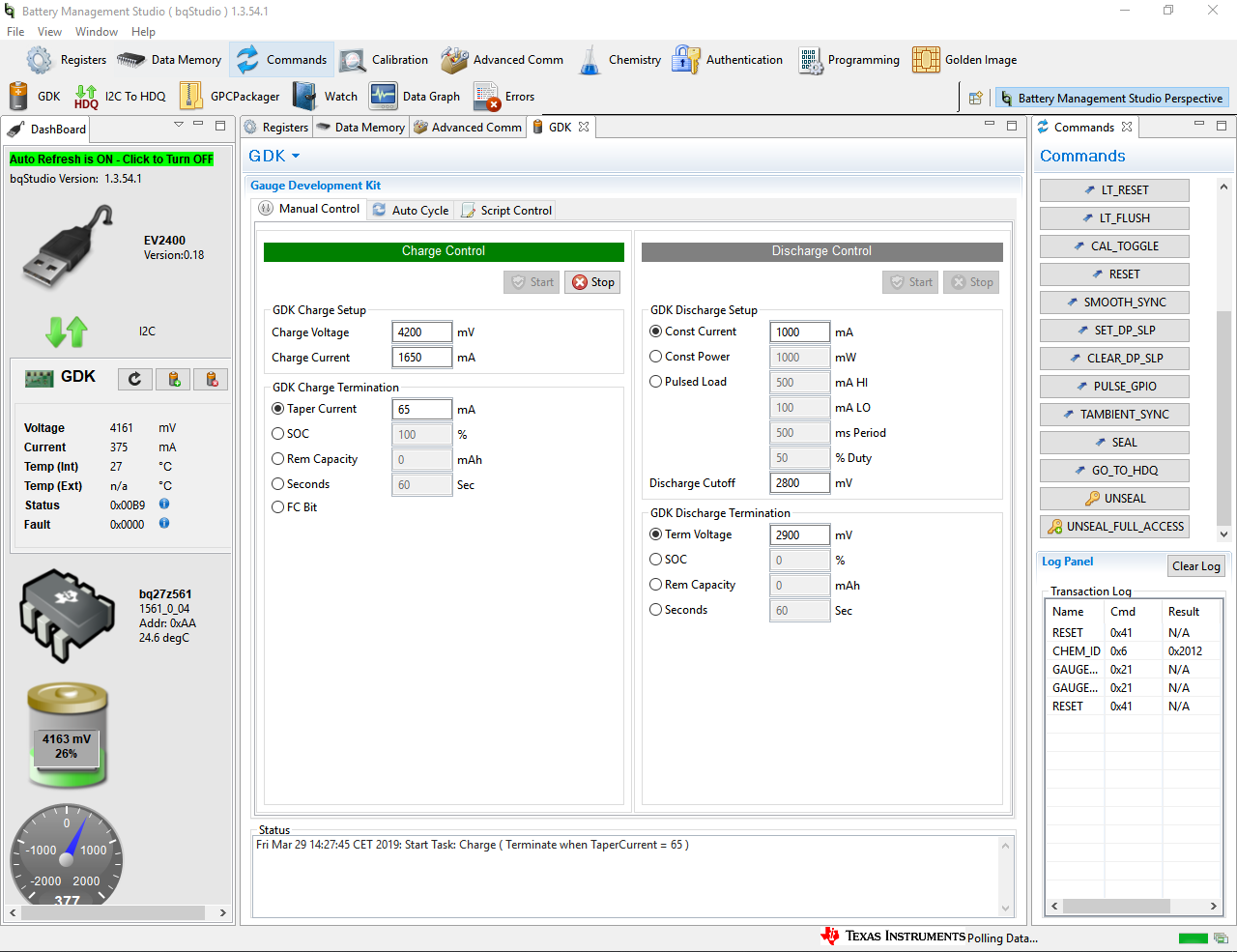Click the GDK refresh icon button
Image resolution: width=1237 pixels, height=952 pixels.
135,379
